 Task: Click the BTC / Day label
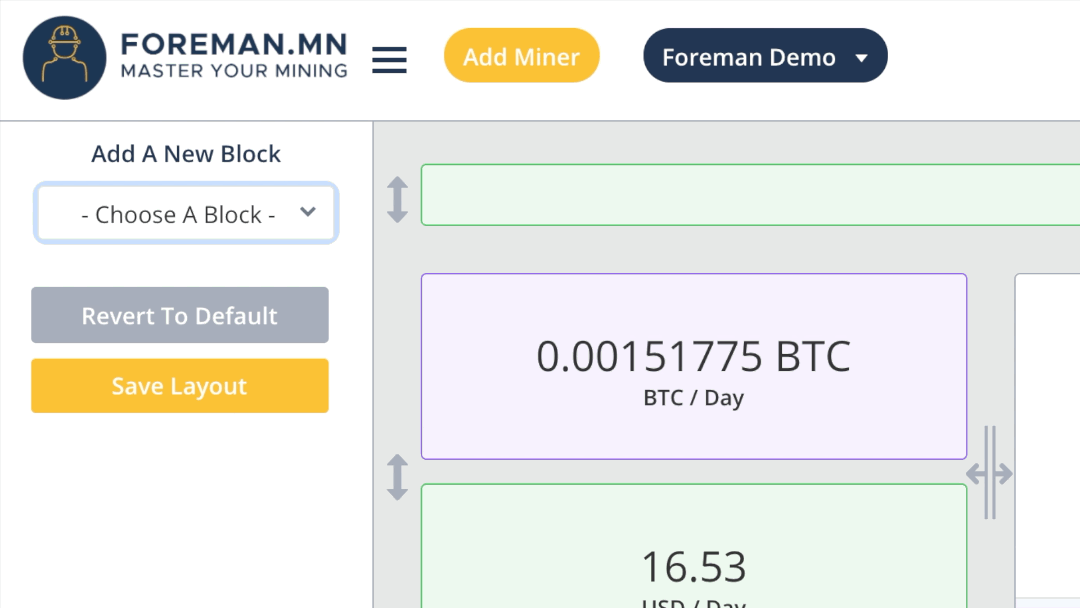(694, 398)
